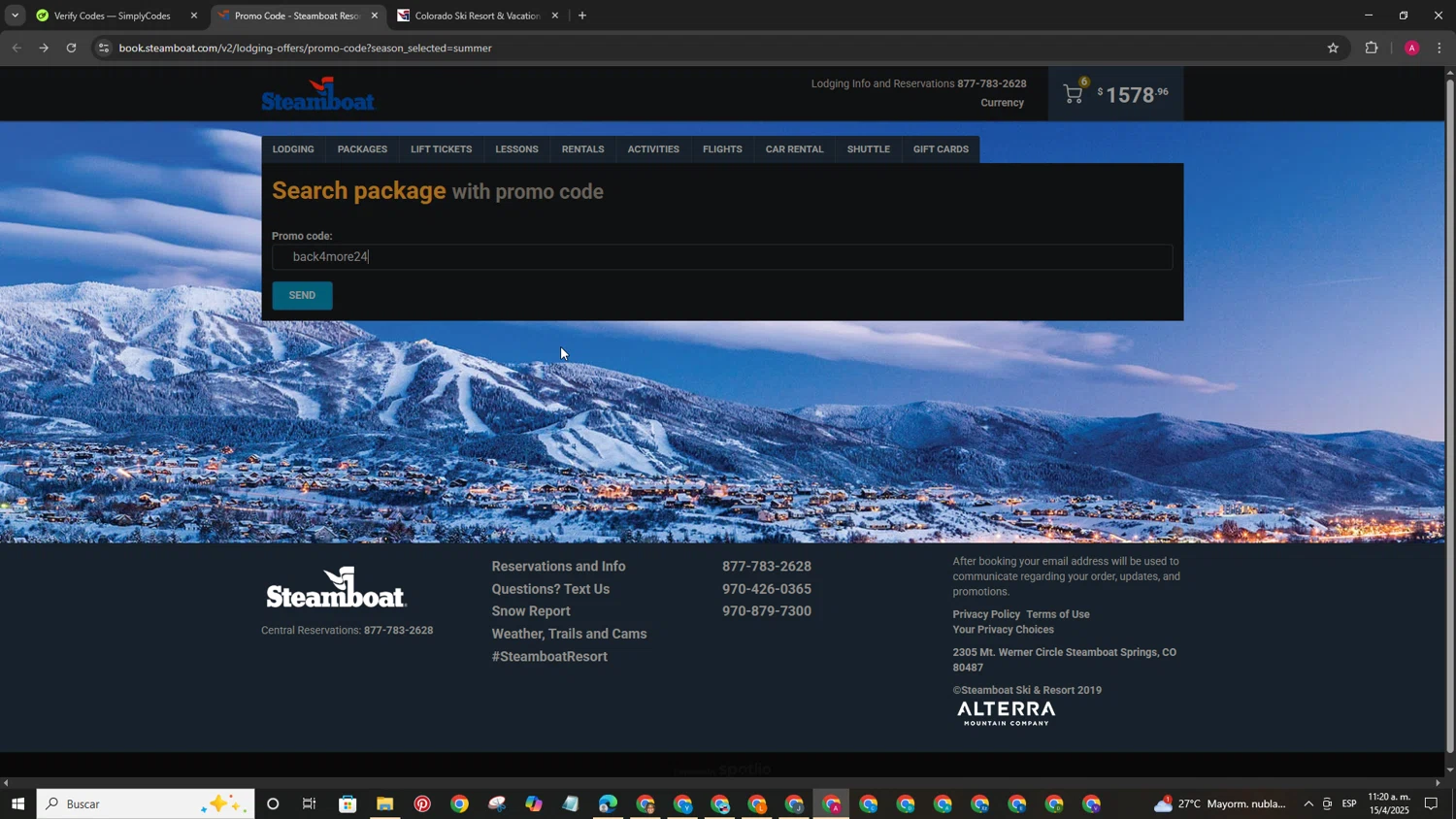Click the ESP language indicator
This screenshot has width=1456, height=819.
pos(1349,803)
